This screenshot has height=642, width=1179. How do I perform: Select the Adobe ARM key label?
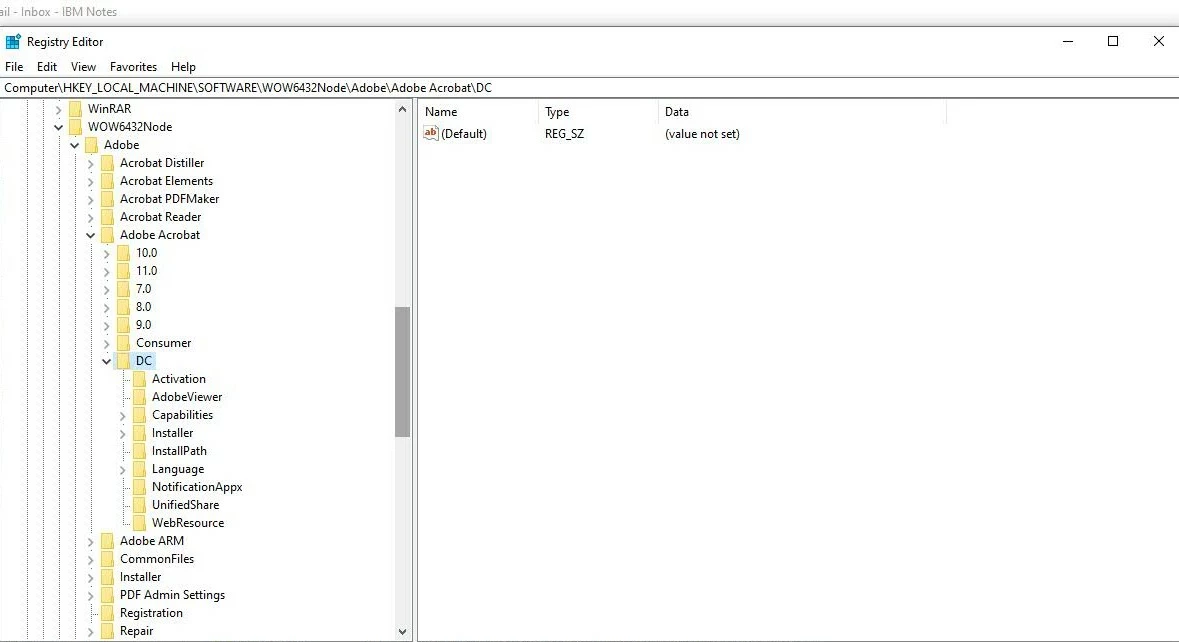click(x=151, y=541)
